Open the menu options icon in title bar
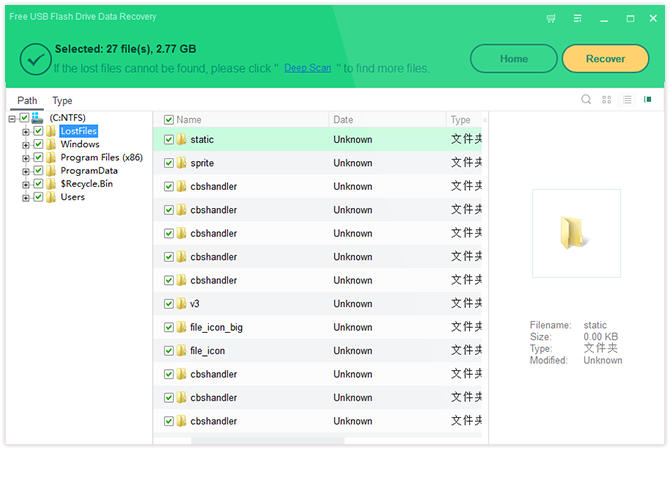The height and width of the screenshot is (480, 670). pyautogui.click(x=578, y=18)
